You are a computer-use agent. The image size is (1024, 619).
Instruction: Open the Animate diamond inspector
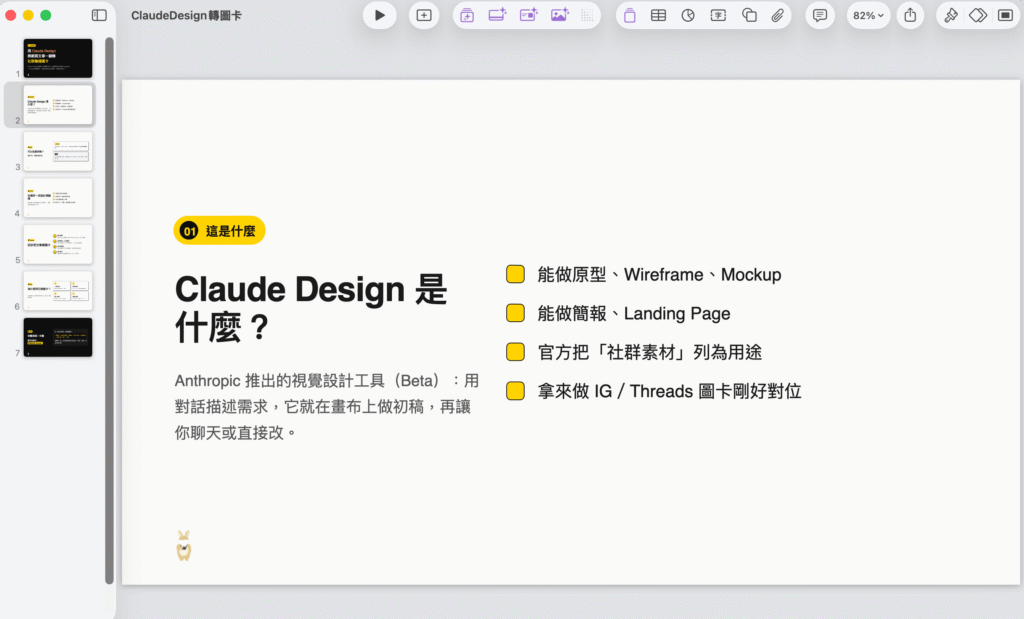(x=978, y=16)
